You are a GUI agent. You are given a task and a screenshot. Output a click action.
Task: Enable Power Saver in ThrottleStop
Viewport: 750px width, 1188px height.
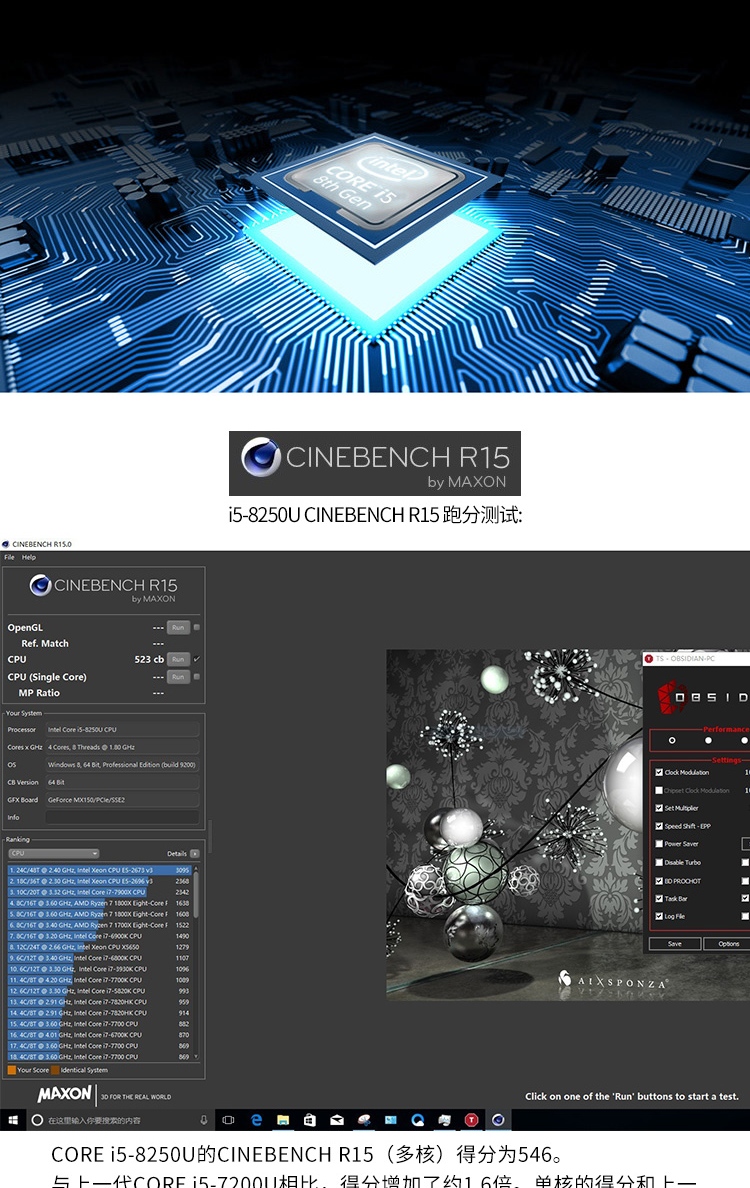click(659, 843)
